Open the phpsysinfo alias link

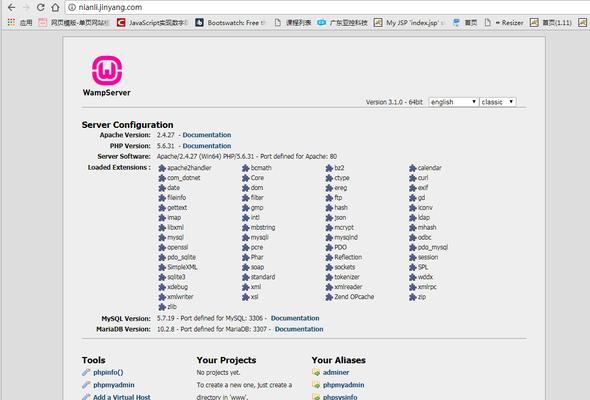pos(340,397)
